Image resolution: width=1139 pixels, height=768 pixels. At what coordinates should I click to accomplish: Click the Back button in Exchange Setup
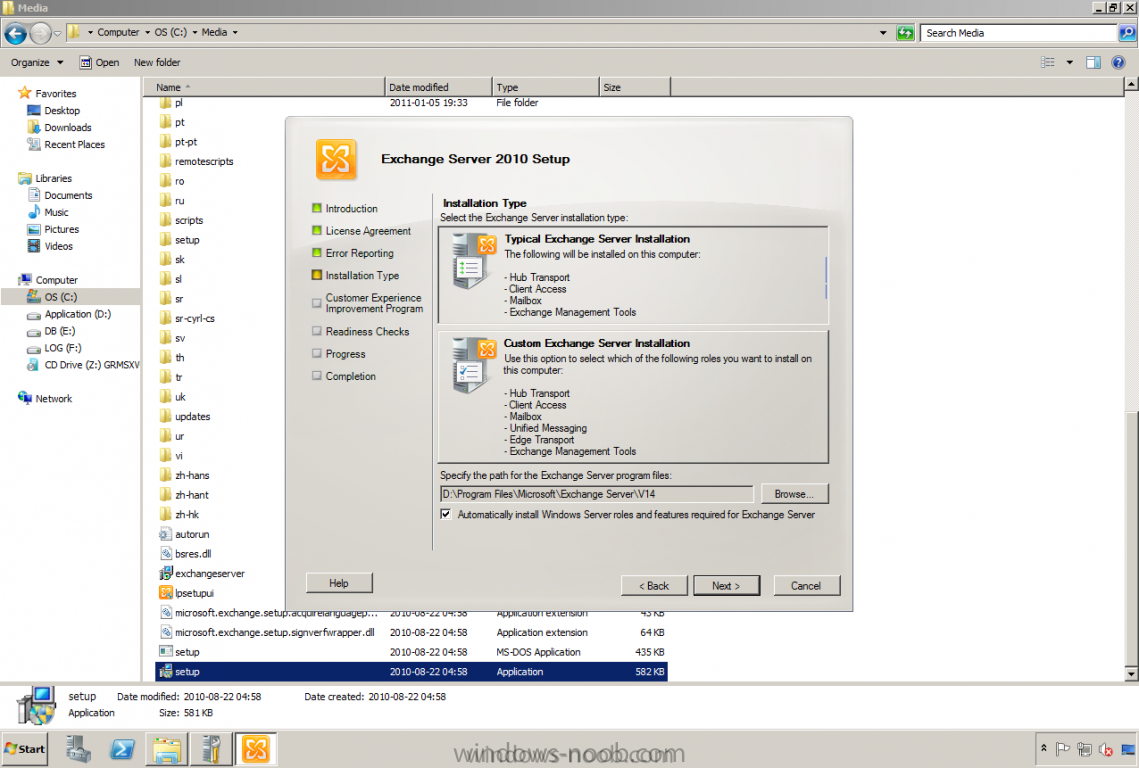654,586
